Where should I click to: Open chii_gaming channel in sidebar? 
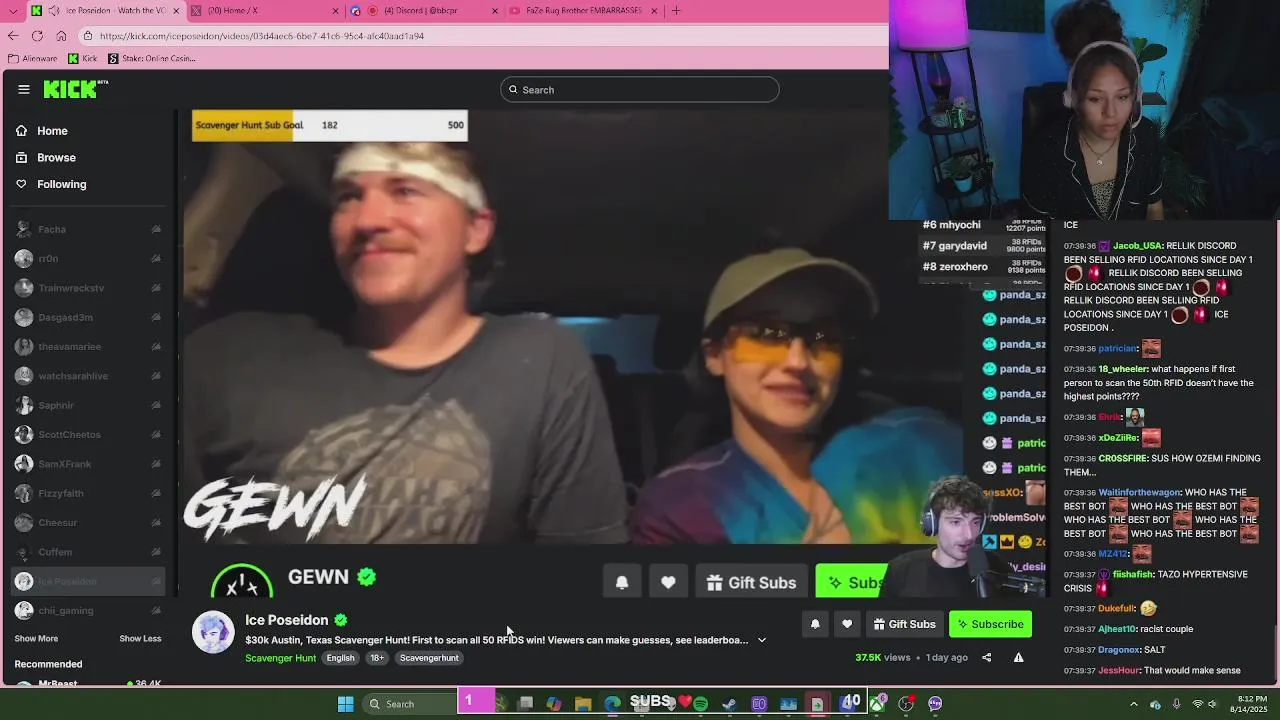tap(88, 610)
